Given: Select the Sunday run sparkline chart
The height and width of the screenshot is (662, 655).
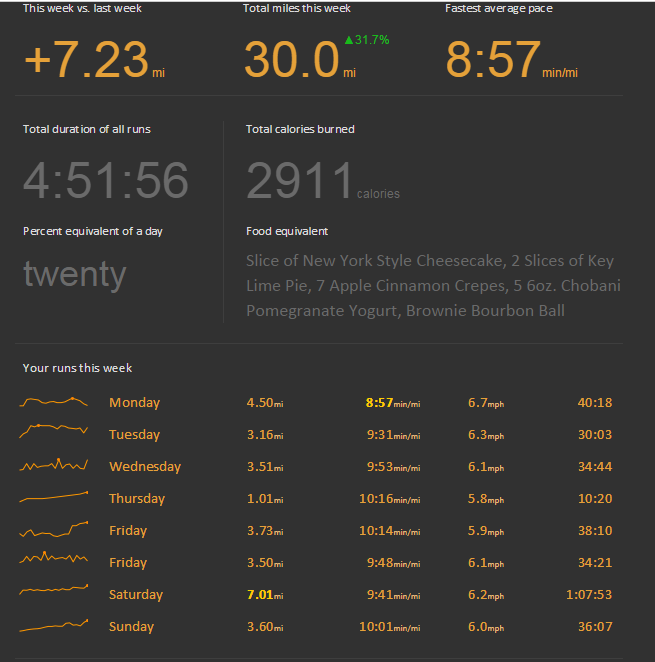Looking at the screenshot, I should click(x=54, y=625).
